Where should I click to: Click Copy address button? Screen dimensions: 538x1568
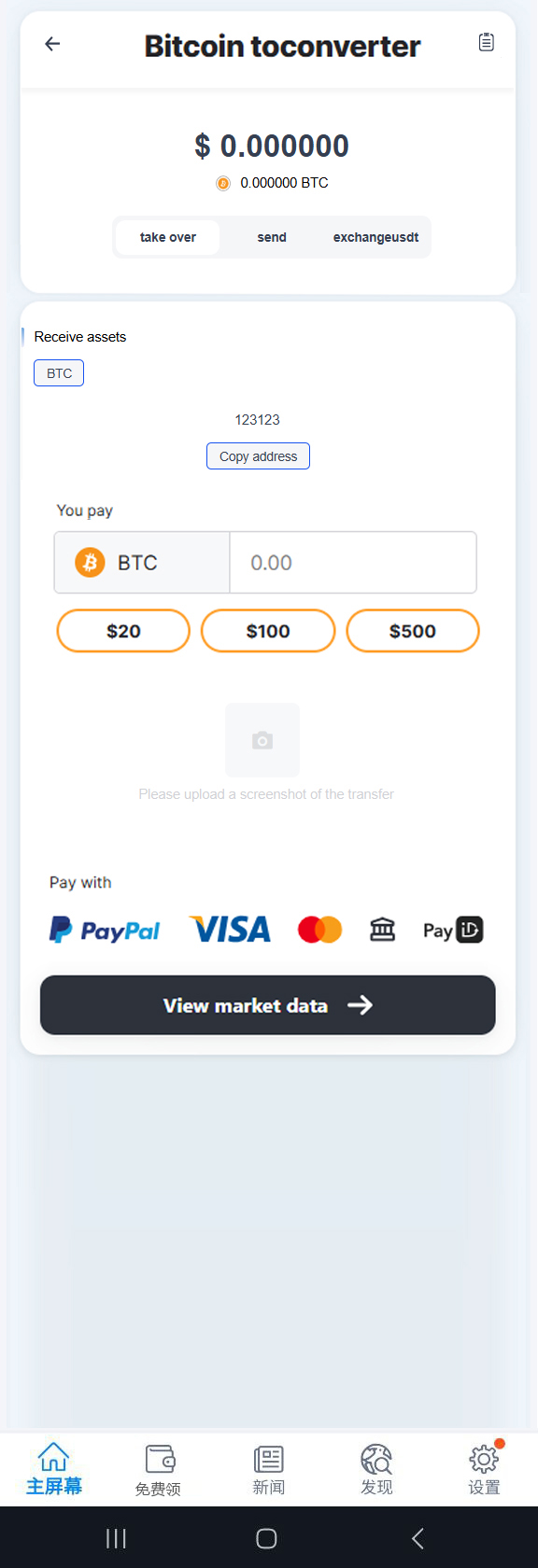[258, 456]
